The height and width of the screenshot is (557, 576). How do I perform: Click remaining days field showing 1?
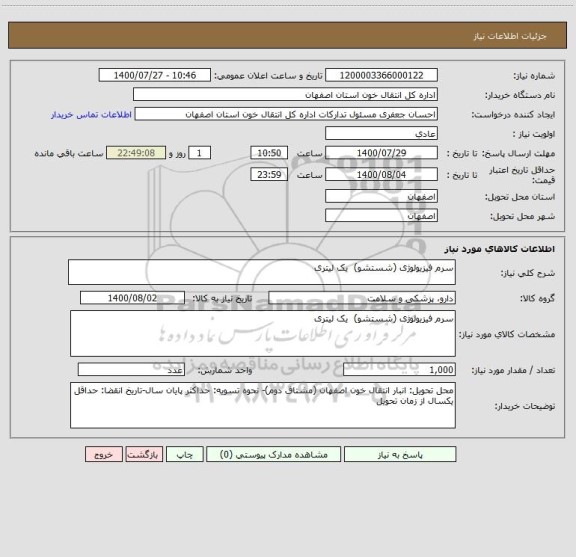pyautogui.click(x=199, y=153)
